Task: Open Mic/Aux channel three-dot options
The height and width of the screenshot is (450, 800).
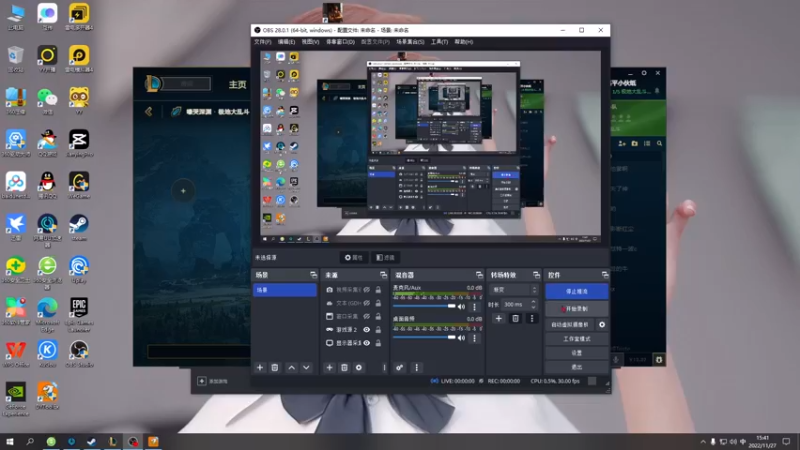Action: pos(474,307)
